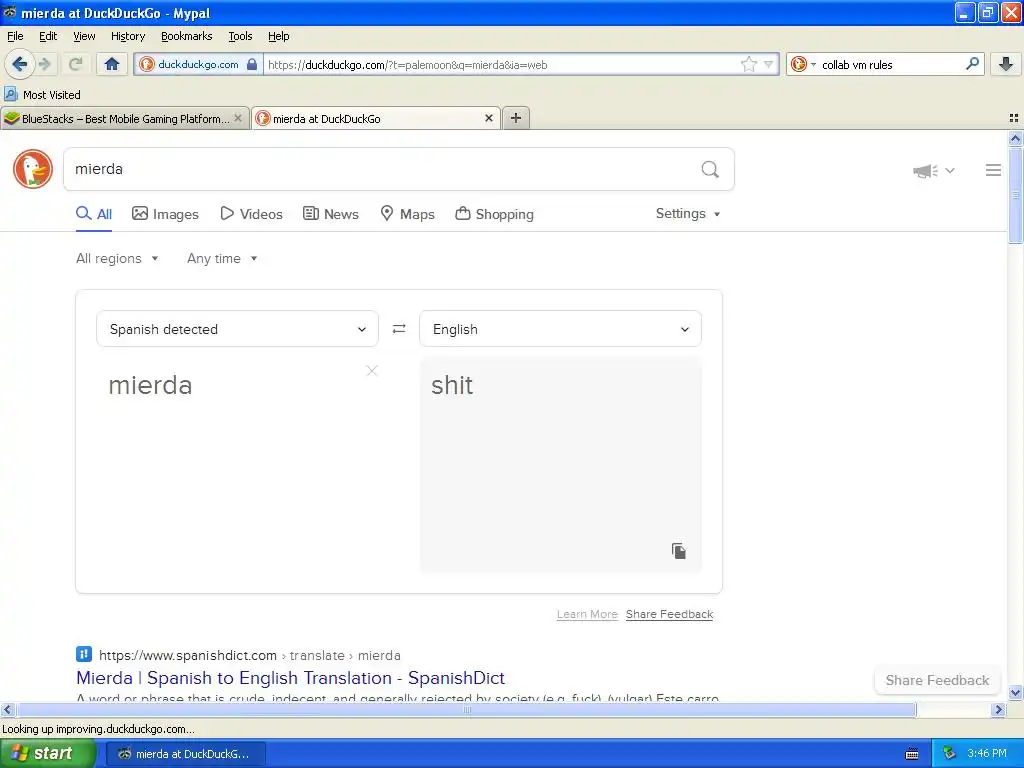Click the vertical scrollbar up arrow

click(x=1015, y=138)
